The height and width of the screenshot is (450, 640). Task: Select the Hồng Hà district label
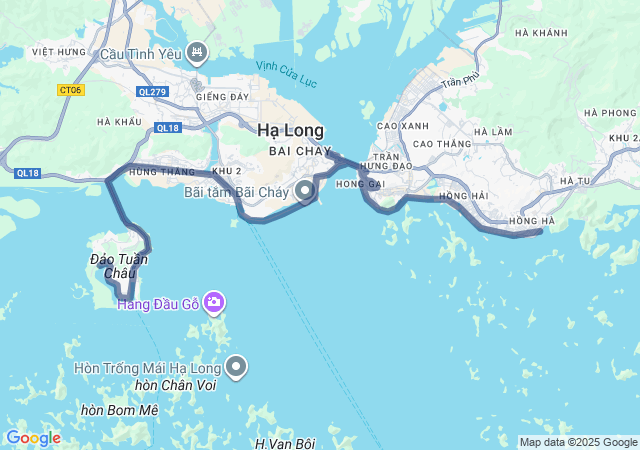tap(532, 221)
